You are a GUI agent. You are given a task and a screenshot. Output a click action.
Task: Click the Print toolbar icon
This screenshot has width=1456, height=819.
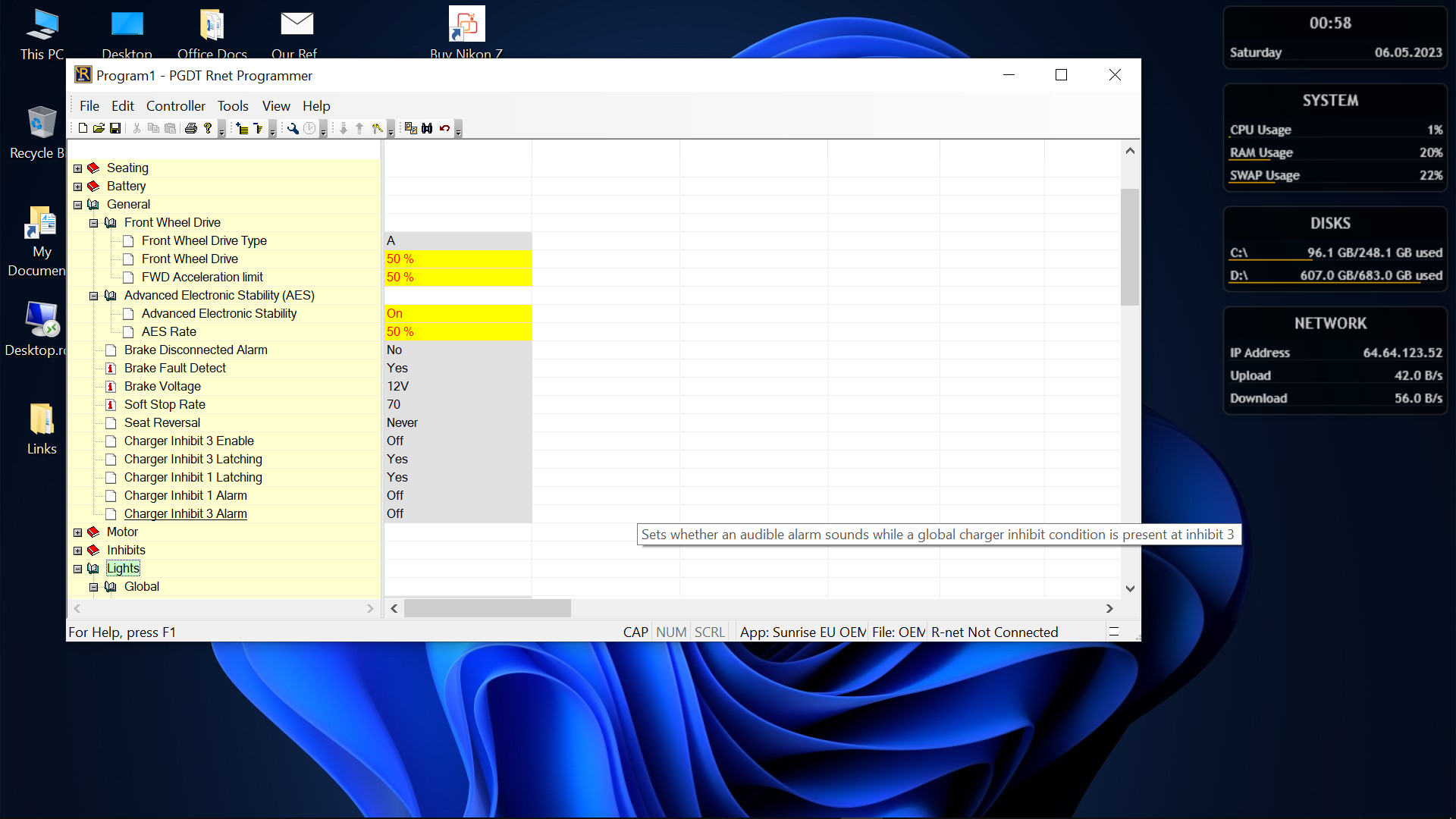(x=191, y=128)
